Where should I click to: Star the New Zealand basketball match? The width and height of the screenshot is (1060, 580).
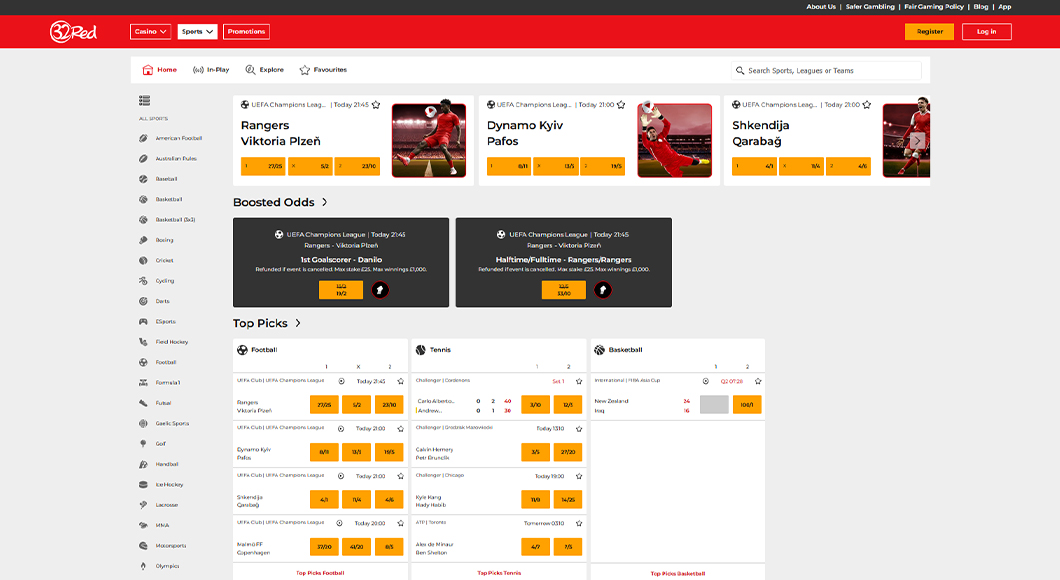[758, 381]
